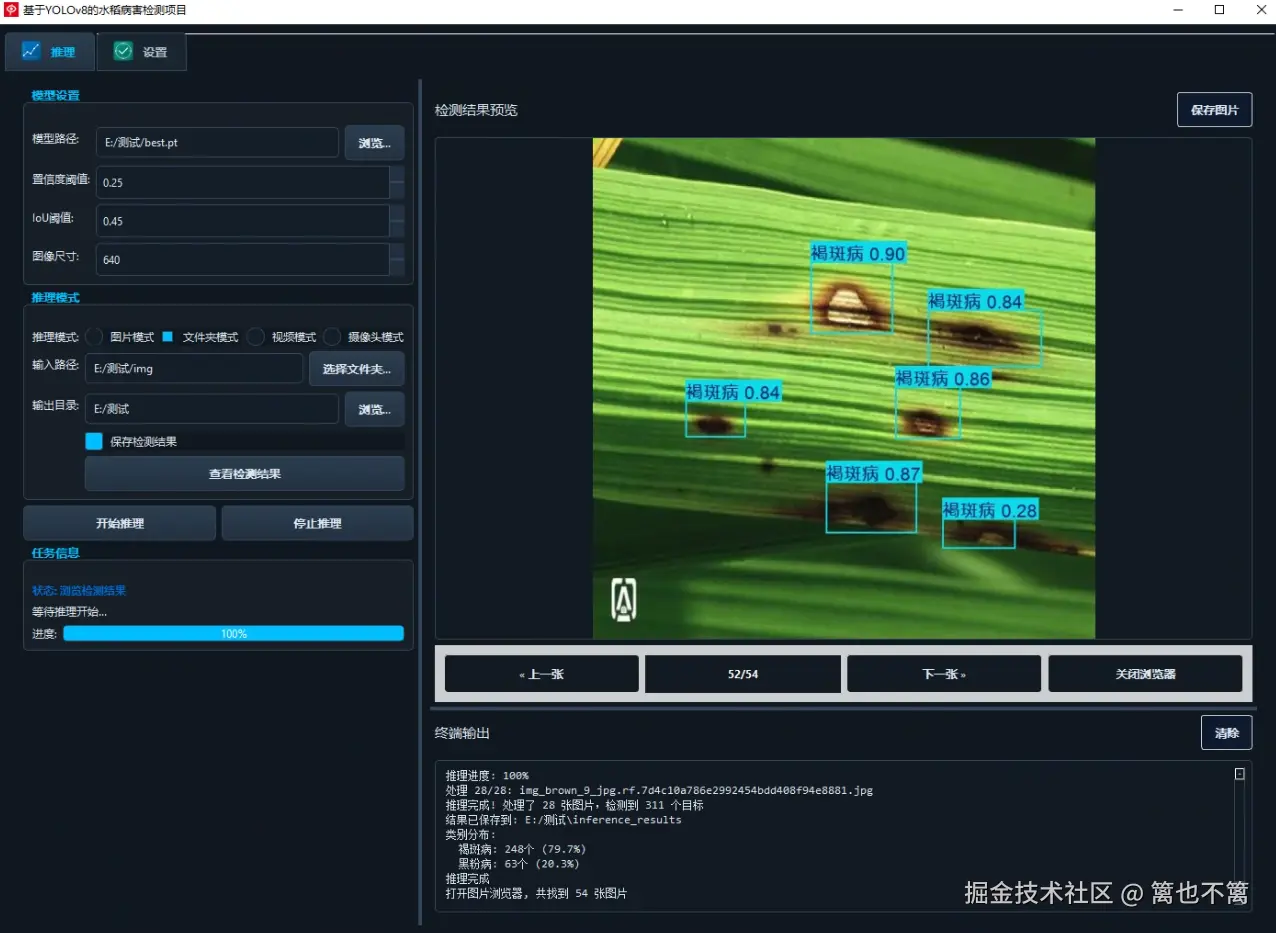Click the 状态: 浏览检测结果 status text
The width and height of the screenshot is (1276, 933).
pos(79,591)
